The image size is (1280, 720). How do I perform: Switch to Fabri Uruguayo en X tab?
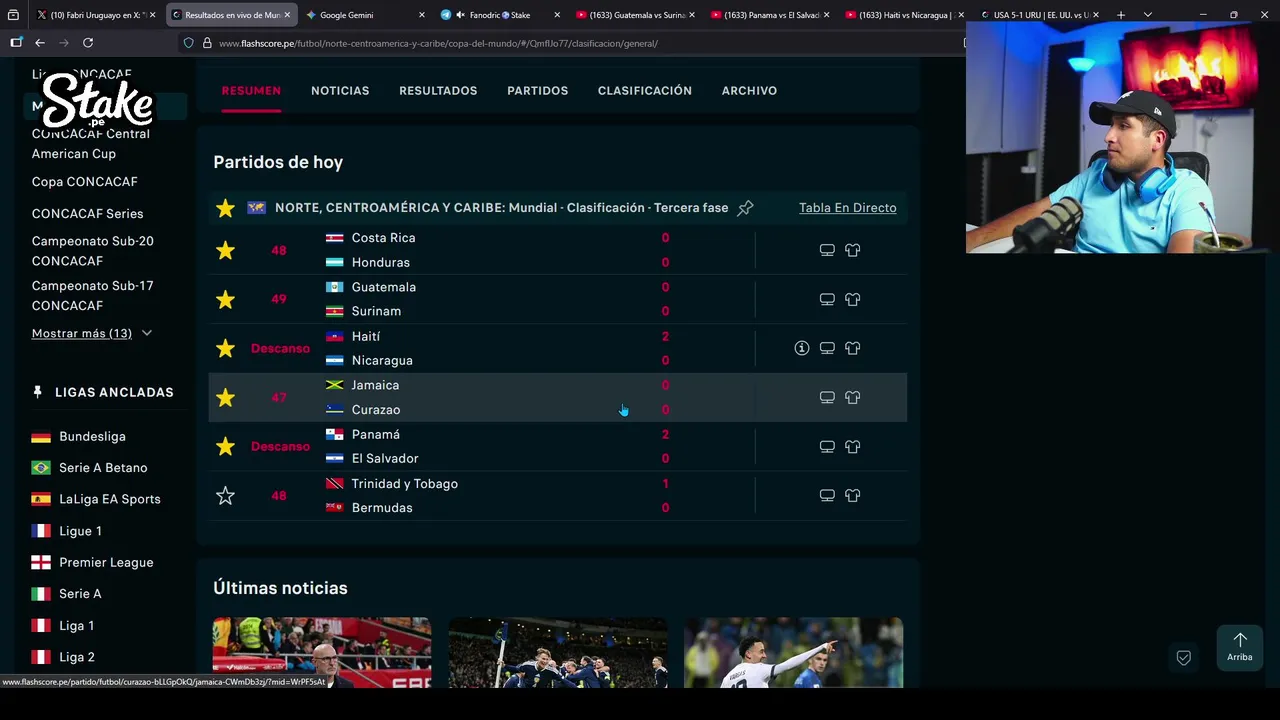[95, 15]
